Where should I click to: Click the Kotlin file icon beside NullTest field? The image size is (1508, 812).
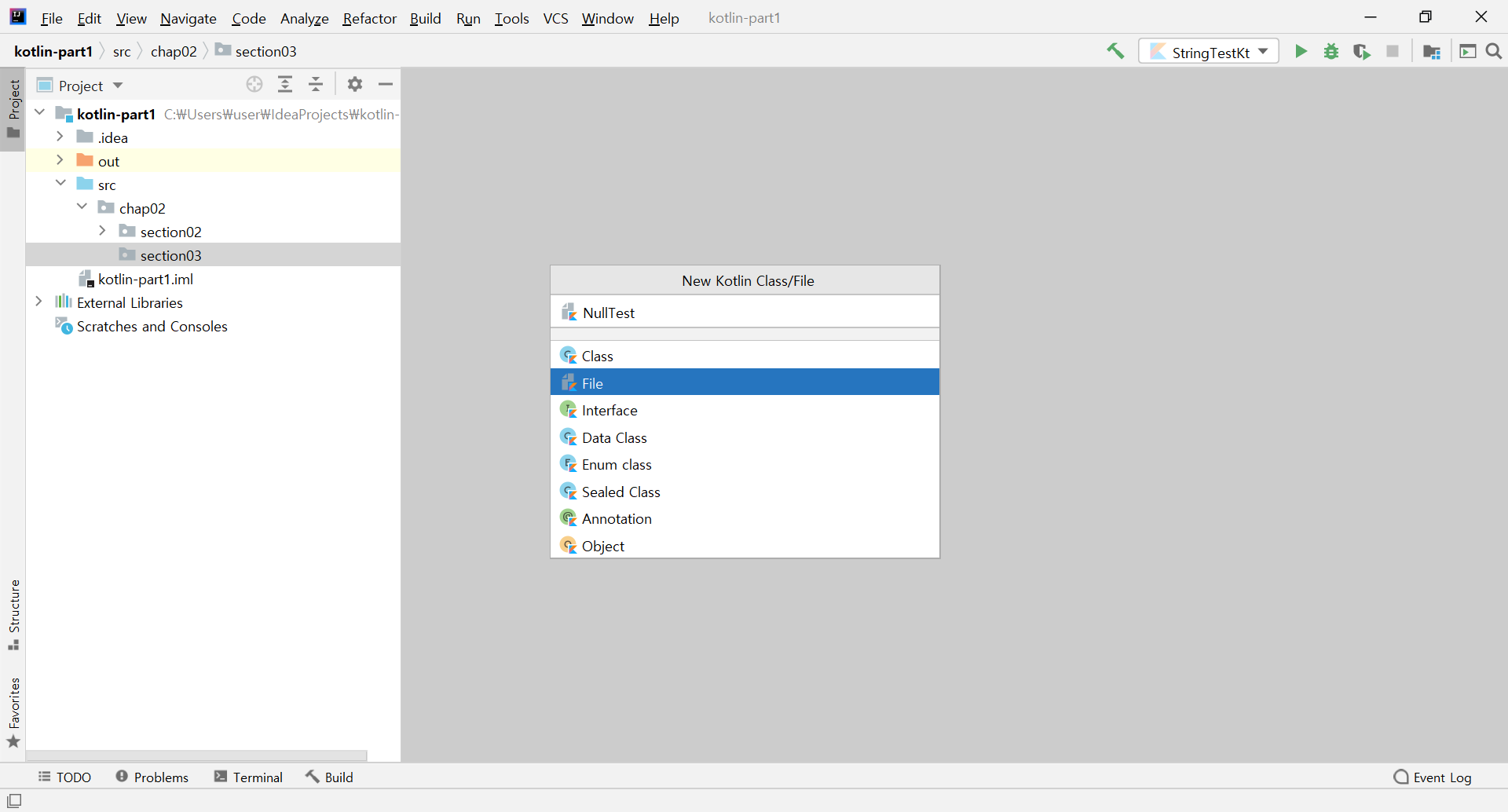coord(569,313)
